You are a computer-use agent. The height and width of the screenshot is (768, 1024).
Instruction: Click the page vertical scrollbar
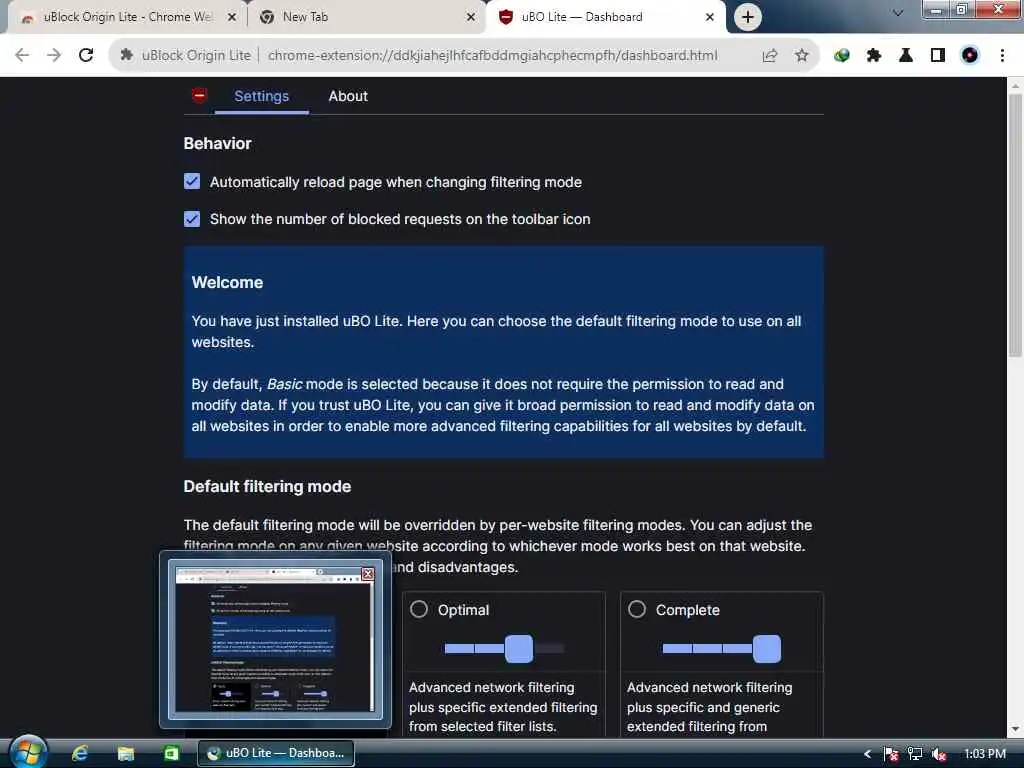coord(1015,225)
